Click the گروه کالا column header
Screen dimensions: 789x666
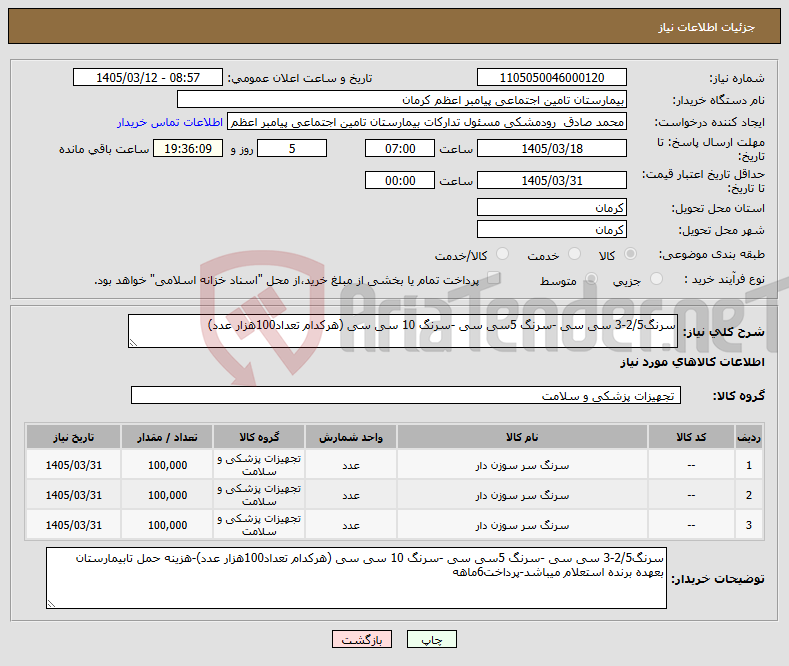tap(259, 437)
